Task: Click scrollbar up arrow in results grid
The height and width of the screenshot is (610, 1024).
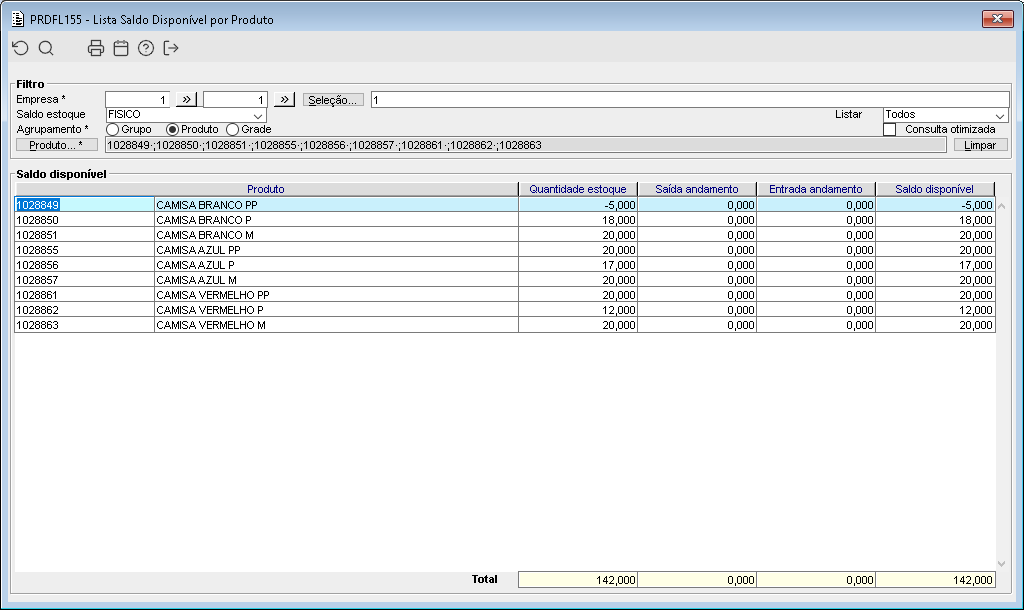Action: (1002, 206)
